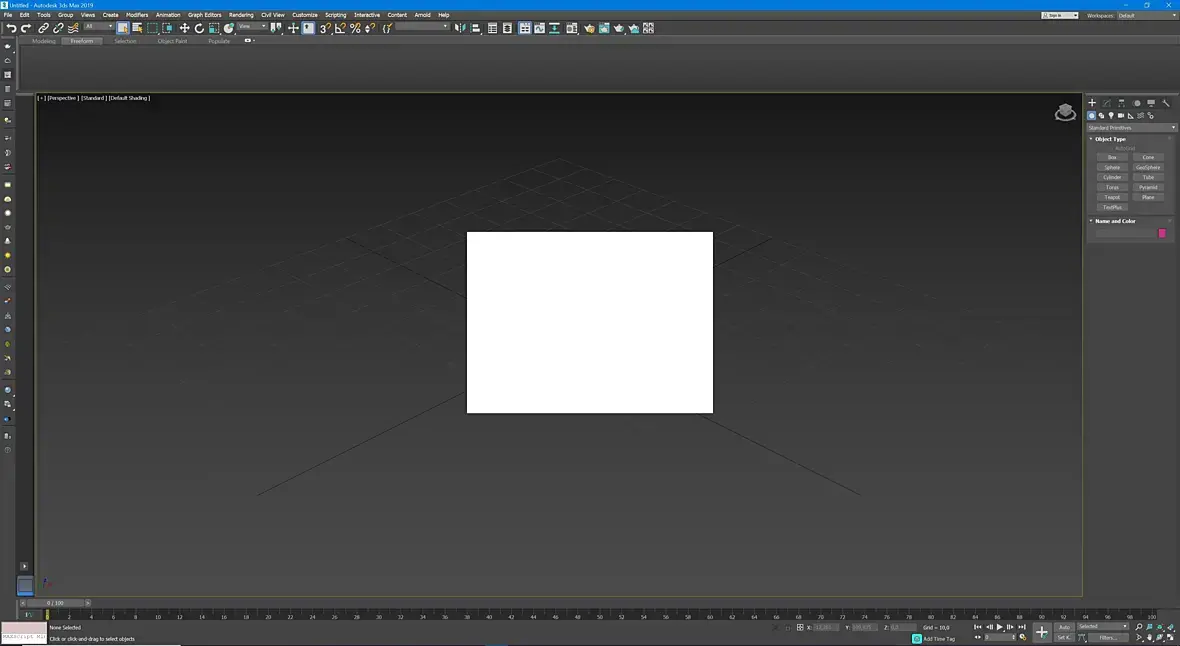Screen dimensions: 1180x646
Task: Click the Sphere object button
Action: click(1112, 167)
